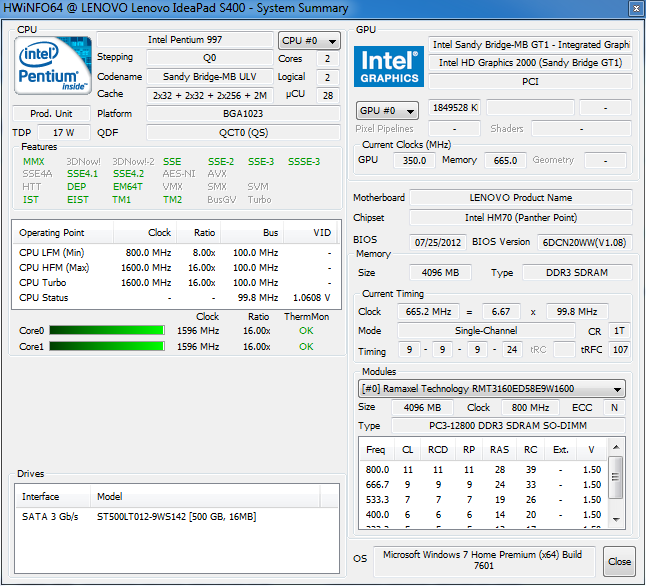646x586 pixels.
Task: Click the Intel Pentium inside logo
Action: pos(51,66)
